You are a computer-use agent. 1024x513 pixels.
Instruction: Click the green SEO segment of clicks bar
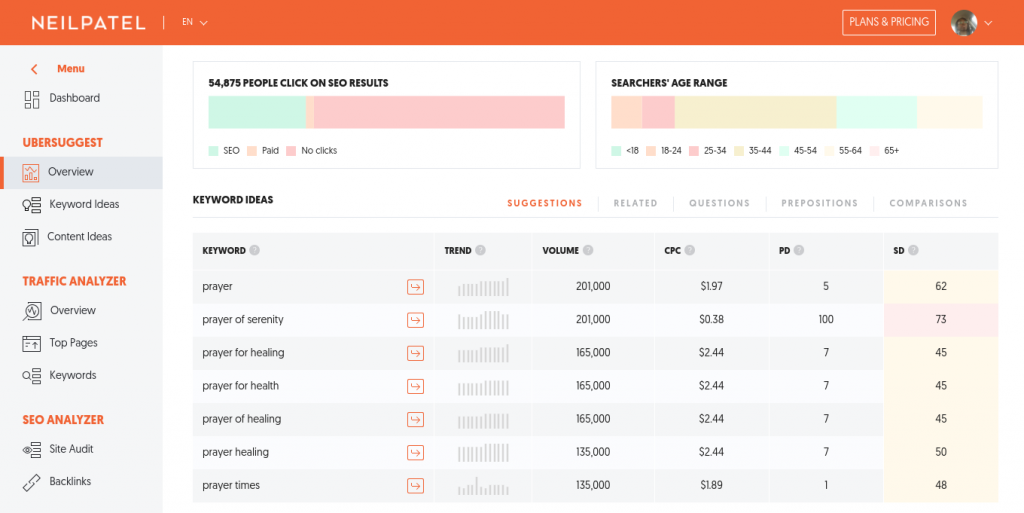tap(257, 112)
